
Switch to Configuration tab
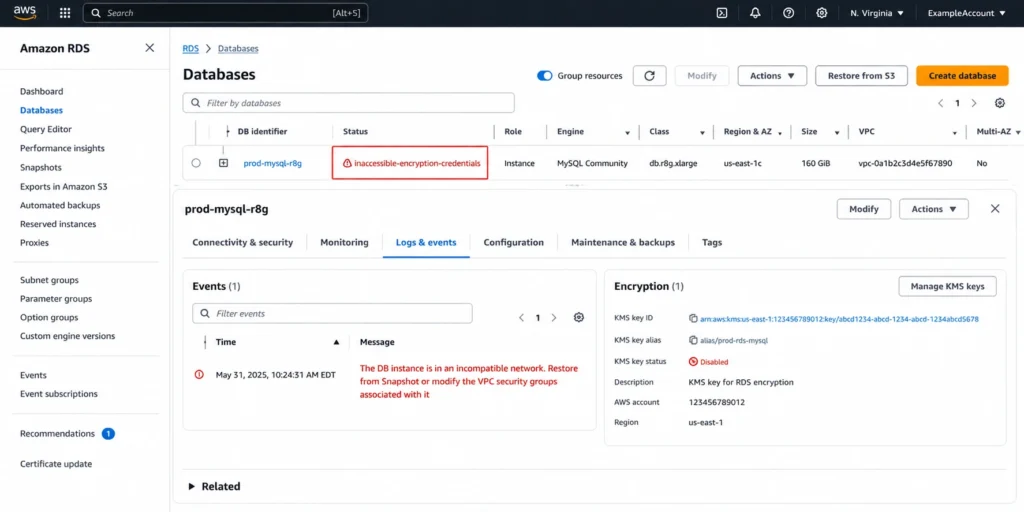[x=513, y=242]
